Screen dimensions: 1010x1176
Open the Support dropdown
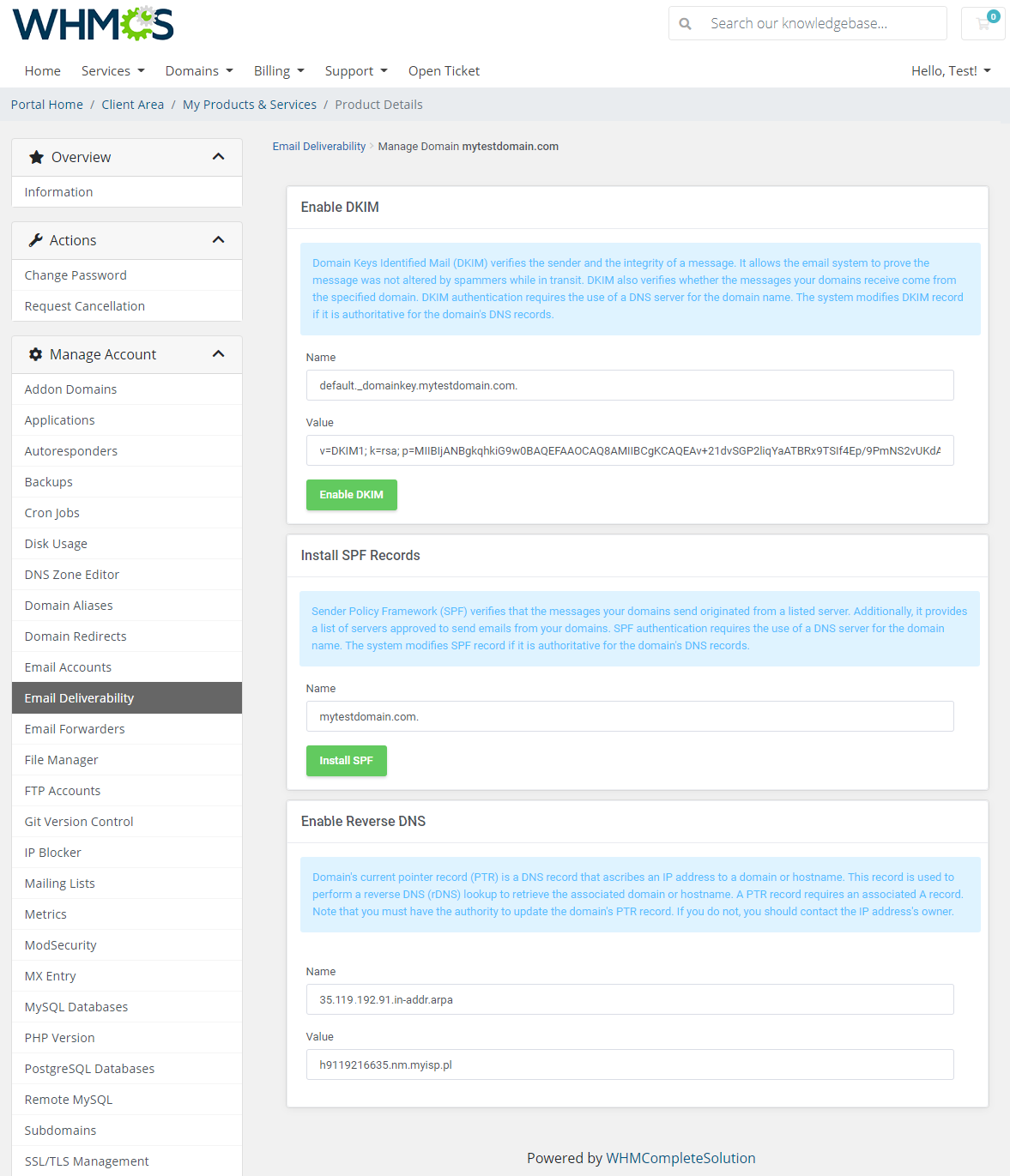356,70
